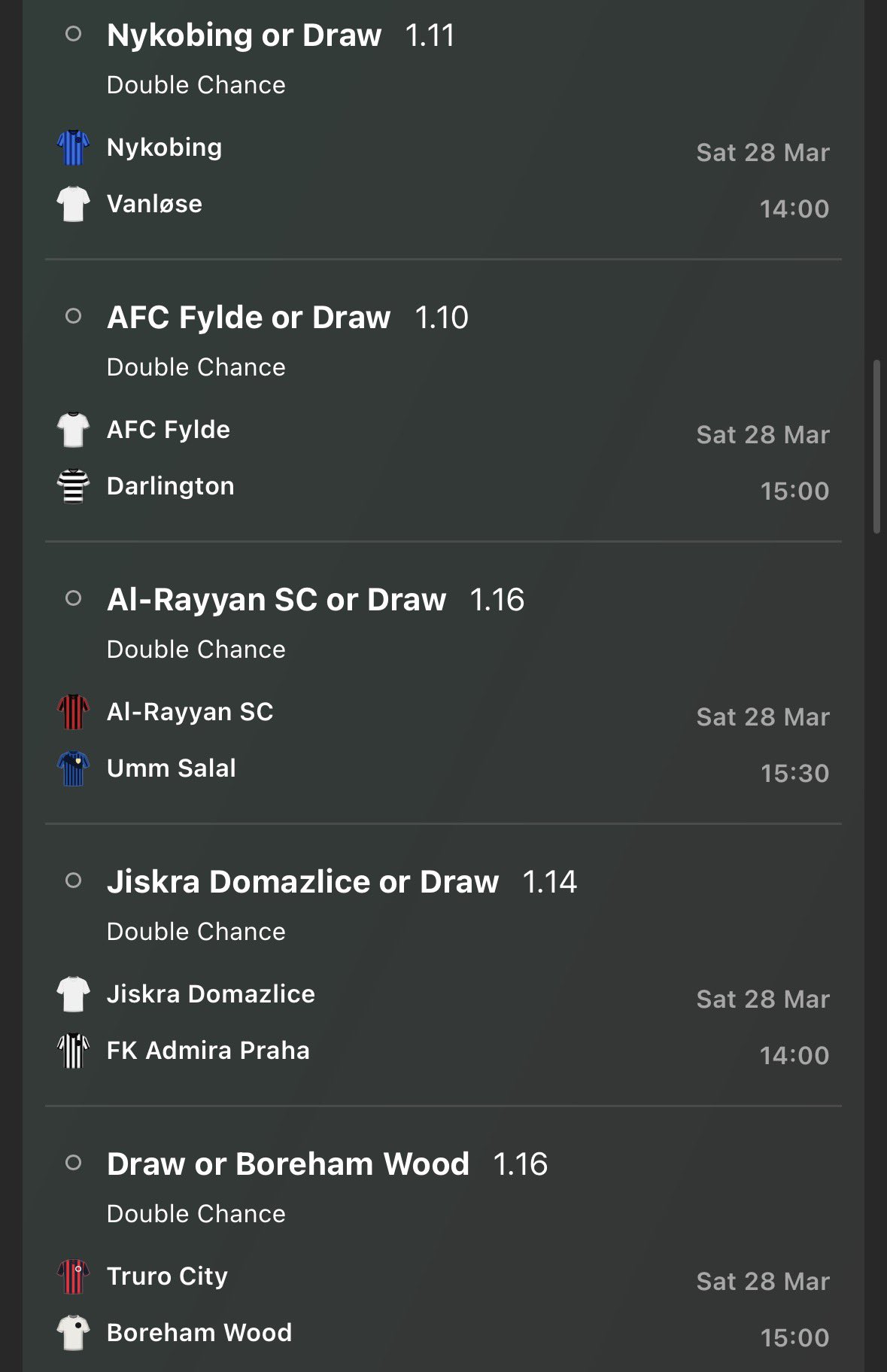Image resolution: width=887 pixels, height=1372 pixels.
Task: Select the Nykobing or Draw radio circle
Action: 74,34
